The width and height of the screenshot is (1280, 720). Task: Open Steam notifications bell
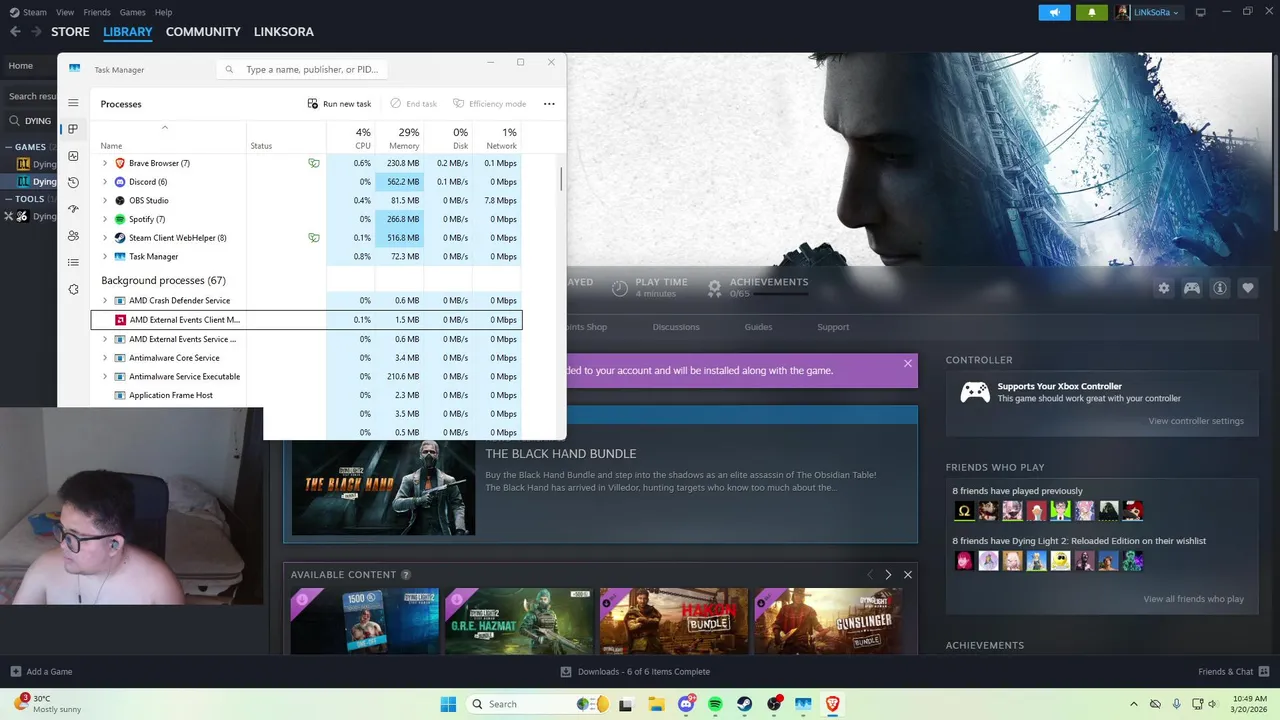(x=1091, y=12)
